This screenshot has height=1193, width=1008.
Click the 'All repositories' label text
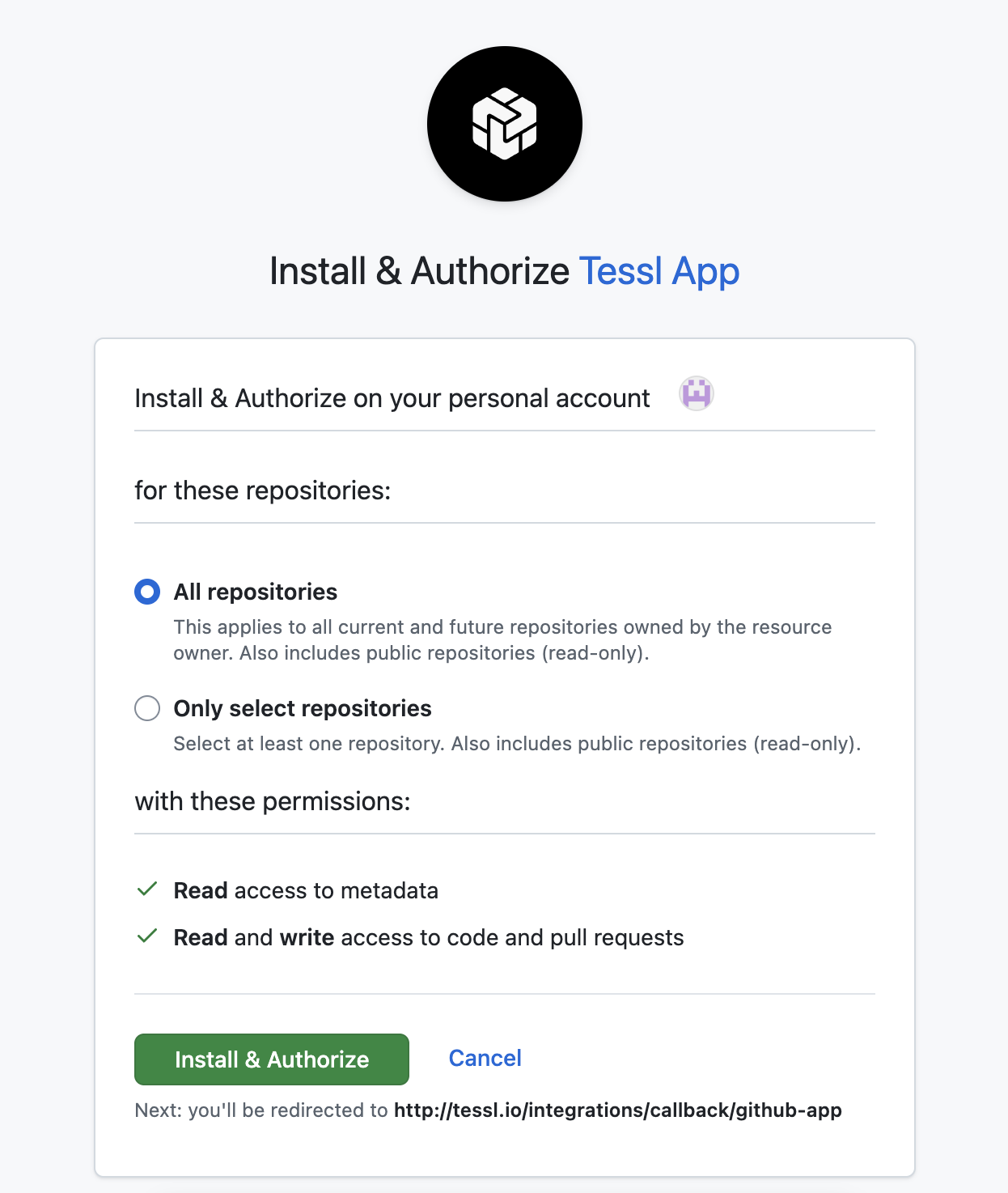(x=255, y=592)
